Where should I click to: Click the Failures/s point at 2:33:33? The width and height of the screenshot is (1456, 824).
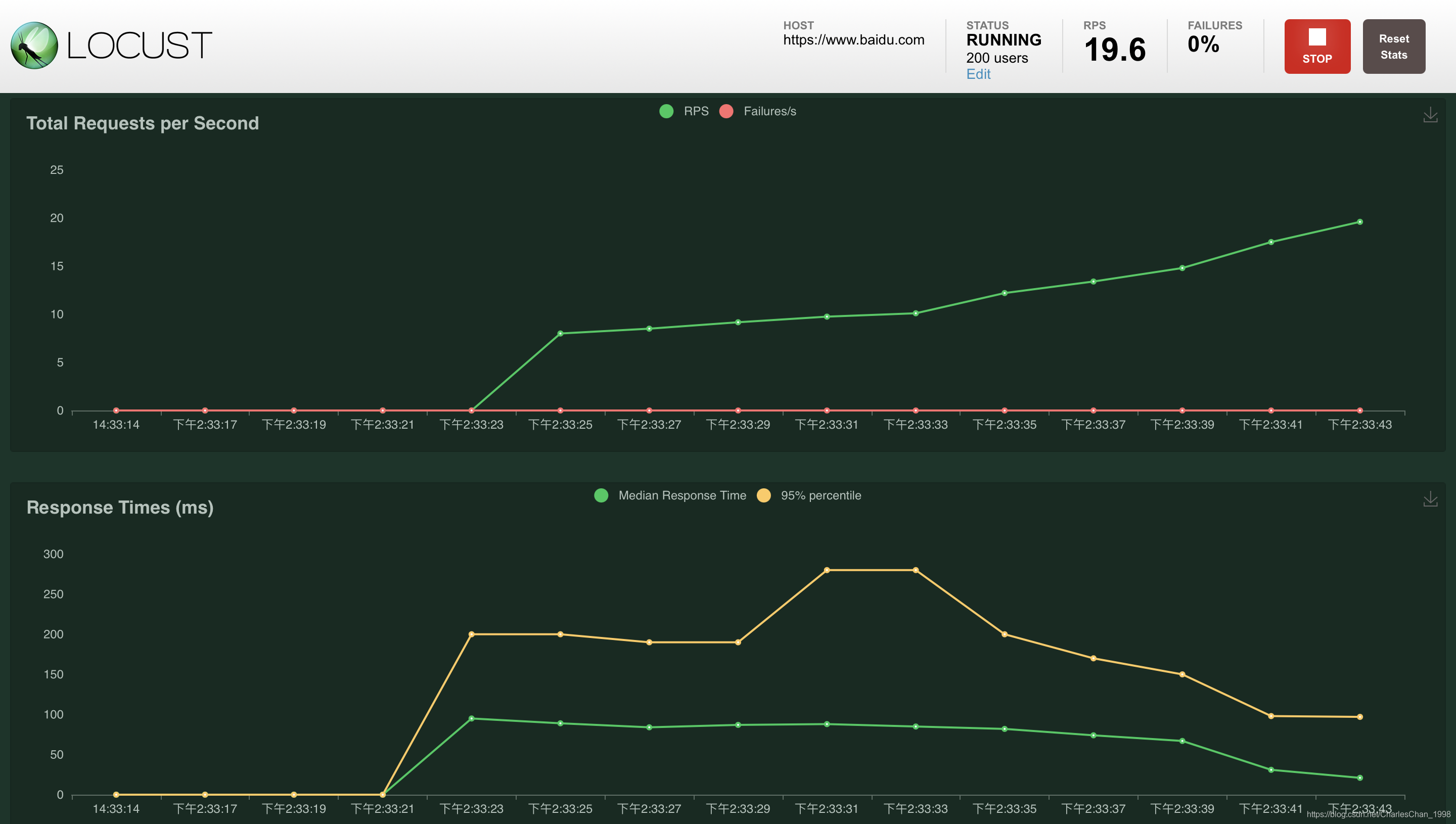point(916,410)
